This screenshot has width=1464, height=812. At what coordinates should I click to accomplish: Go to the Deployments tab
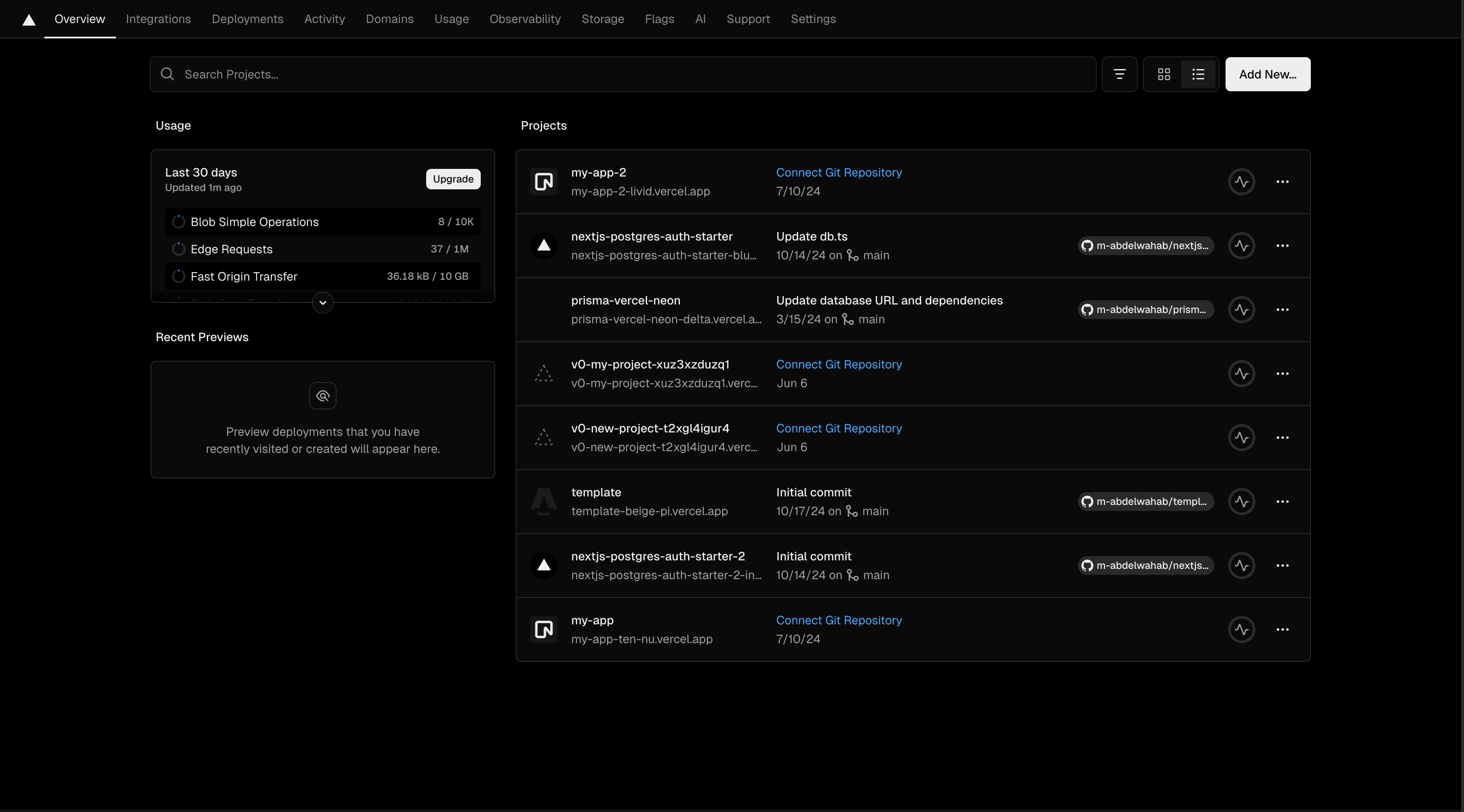[247, 19]
